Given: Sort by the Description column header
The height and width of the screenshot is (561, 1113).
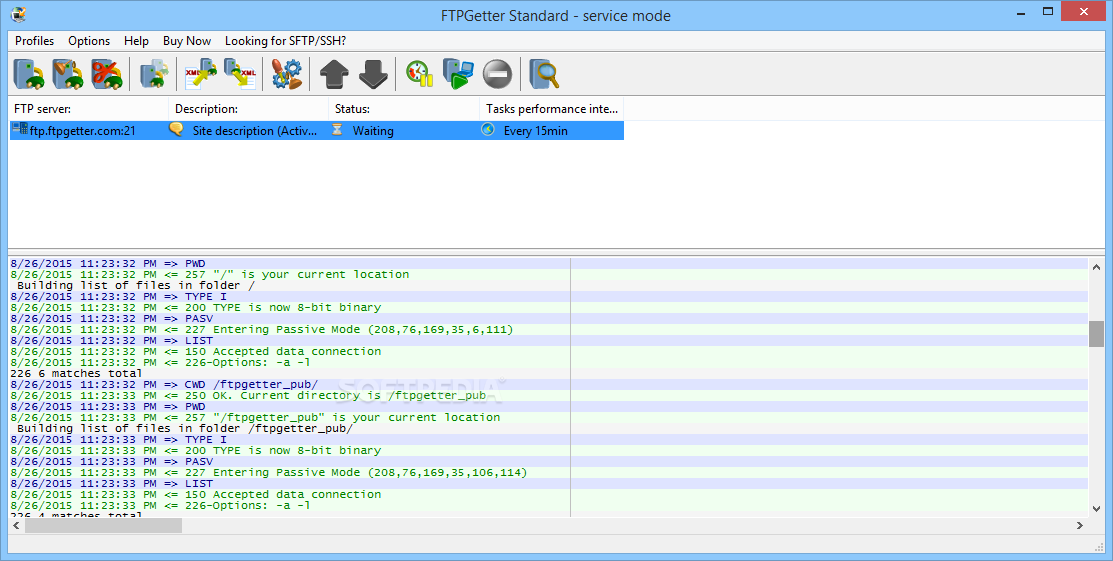Looking at the screenshot, I should tap(248, 109).
